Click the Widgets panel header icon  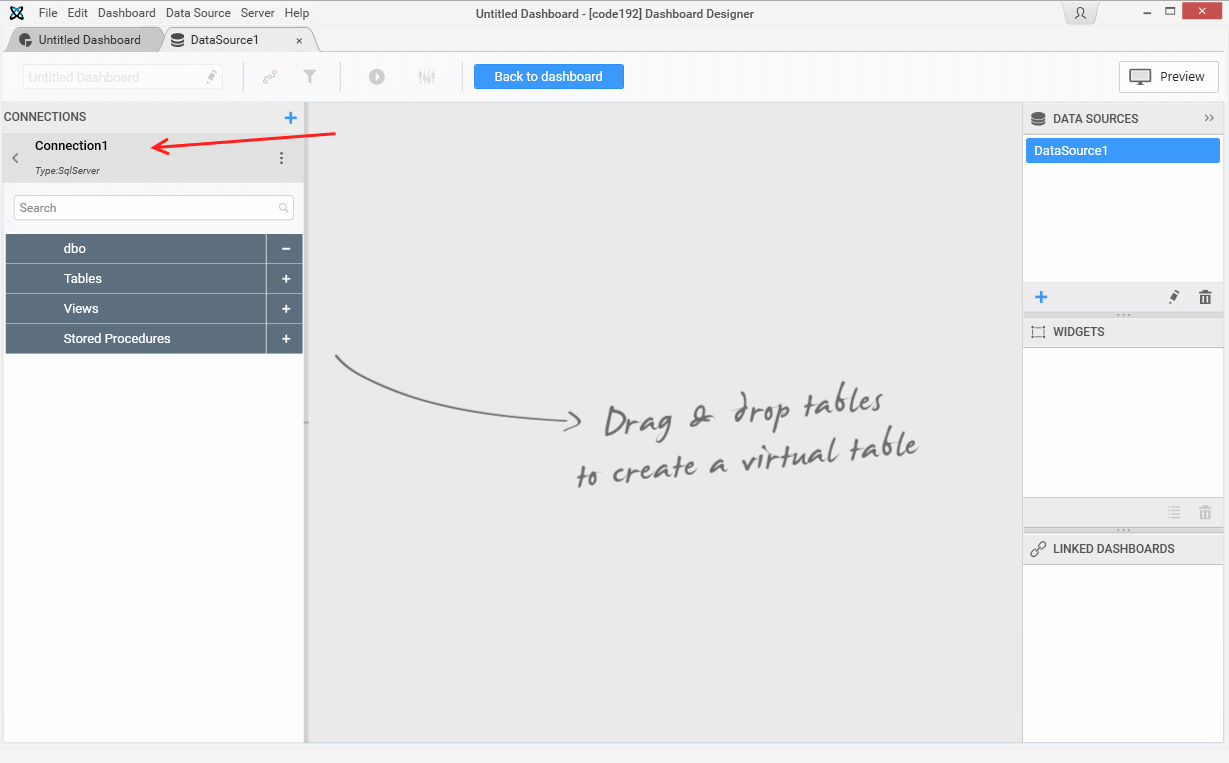tap(1038, 332)
